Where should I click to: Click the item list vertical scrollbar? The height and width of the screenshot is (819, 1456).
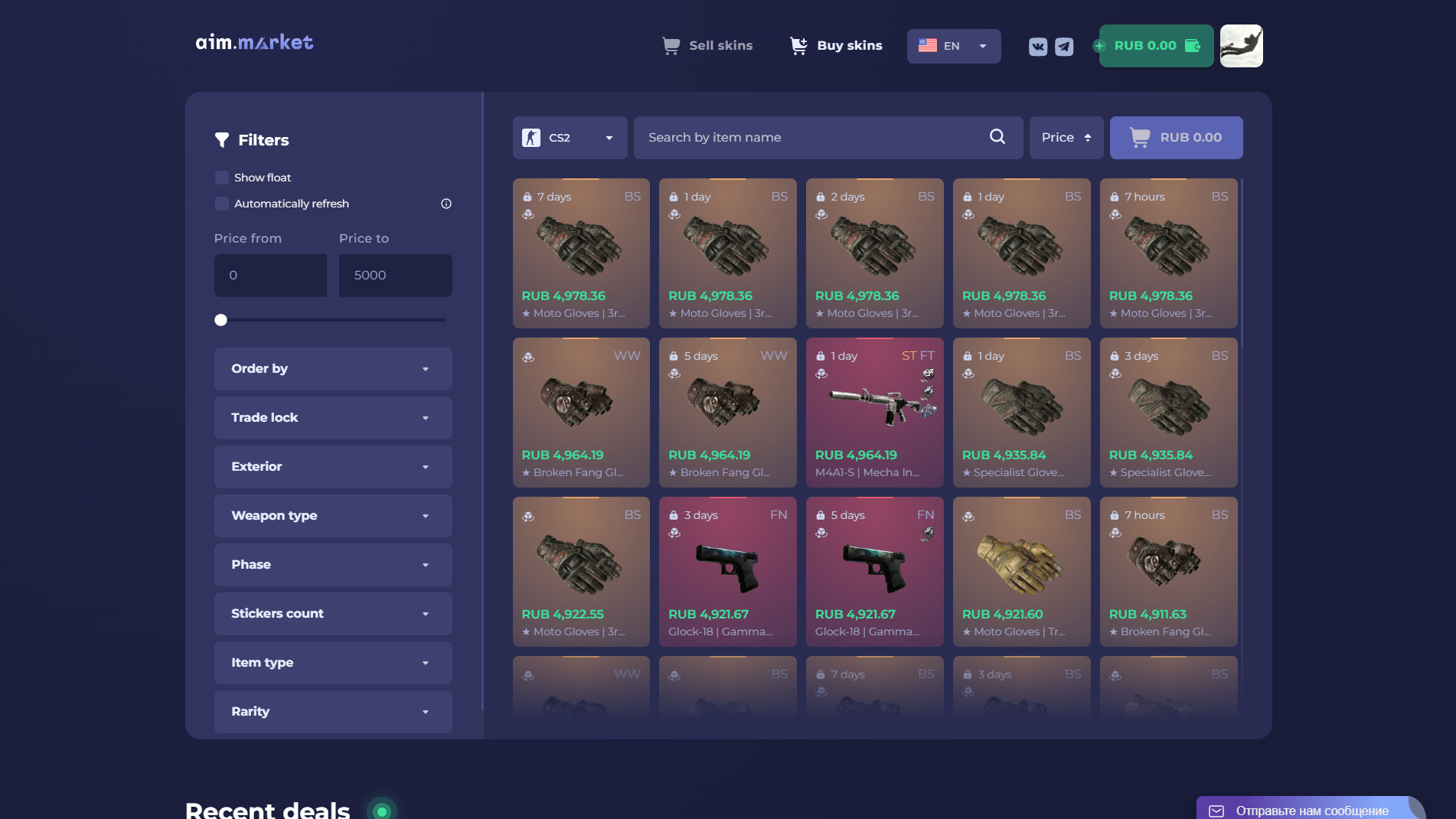tap(1241, 263)
